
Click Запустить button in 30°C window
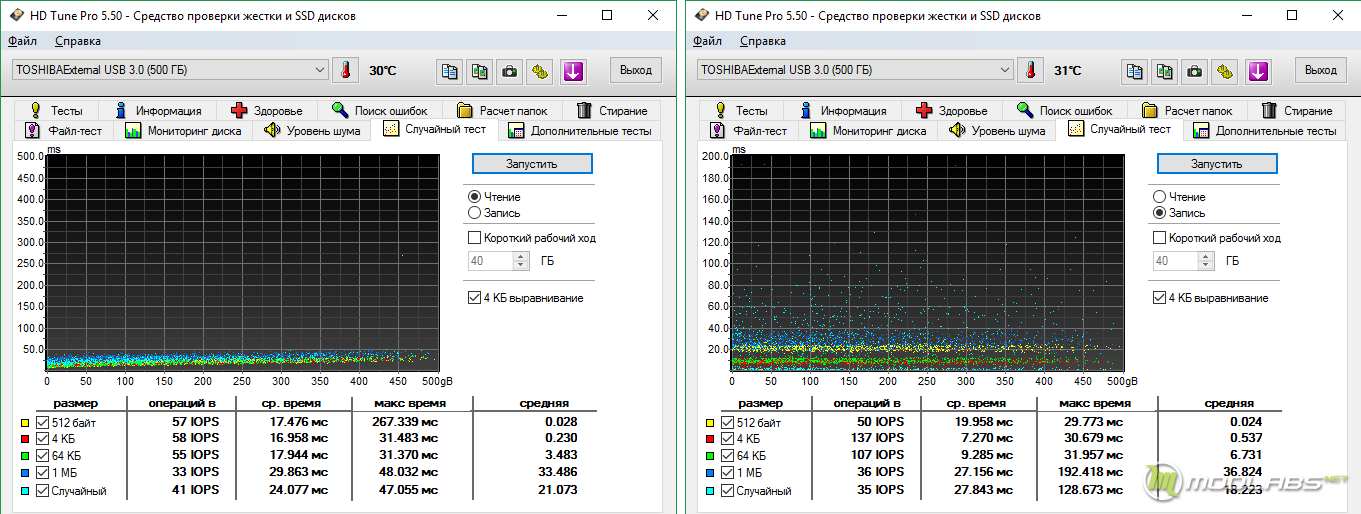[532, 163]
